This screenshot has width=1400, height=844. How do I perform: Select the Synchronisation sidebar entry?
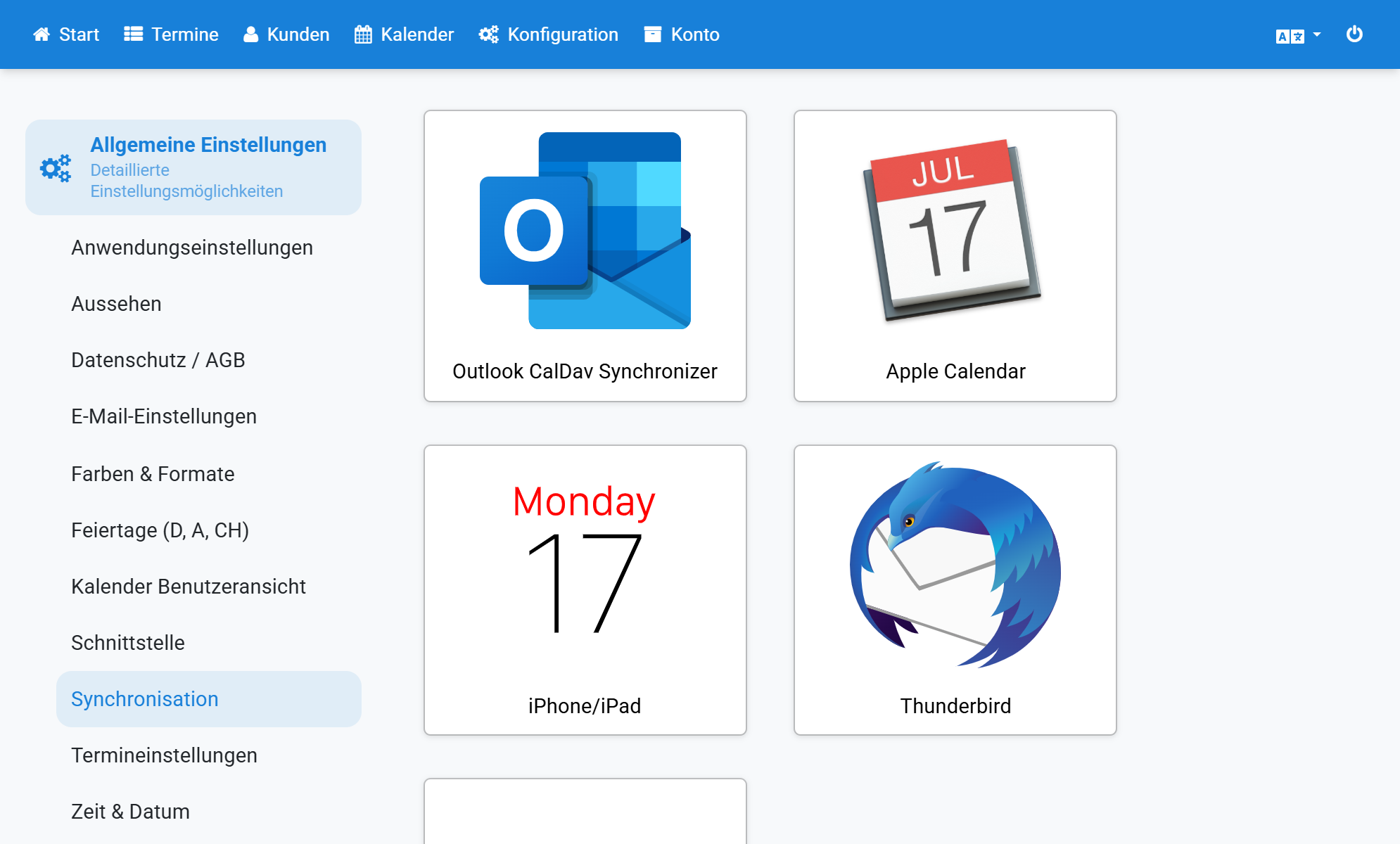tap(209, 699)
